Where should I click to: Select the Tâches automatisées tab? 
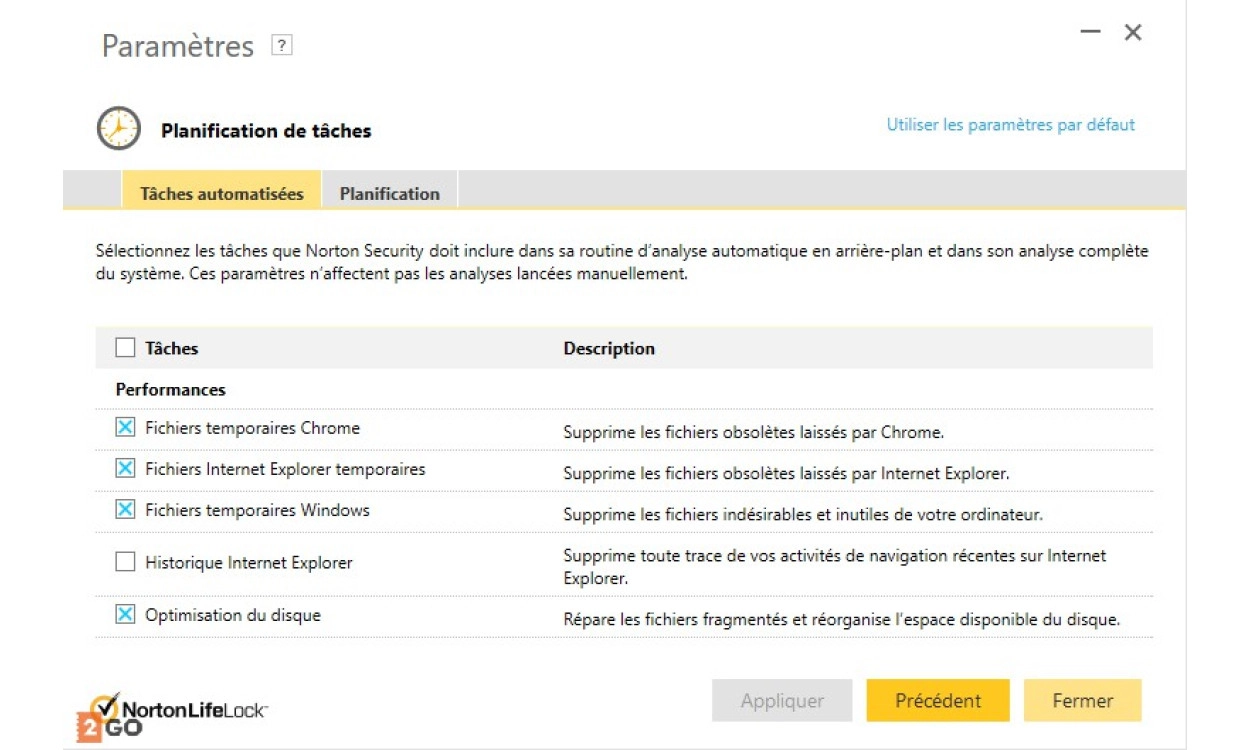[221, 193]
